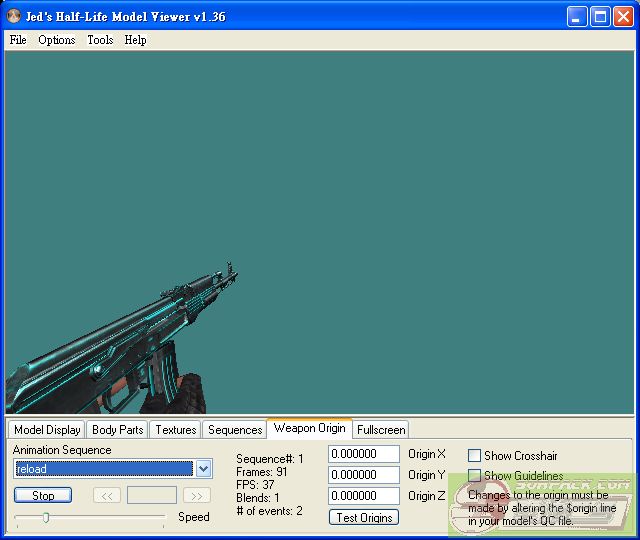The width and height of the screenshot is (640, 540).
Task: Toggle the Show Guidelines checkbox
Action: coord(475,476)
